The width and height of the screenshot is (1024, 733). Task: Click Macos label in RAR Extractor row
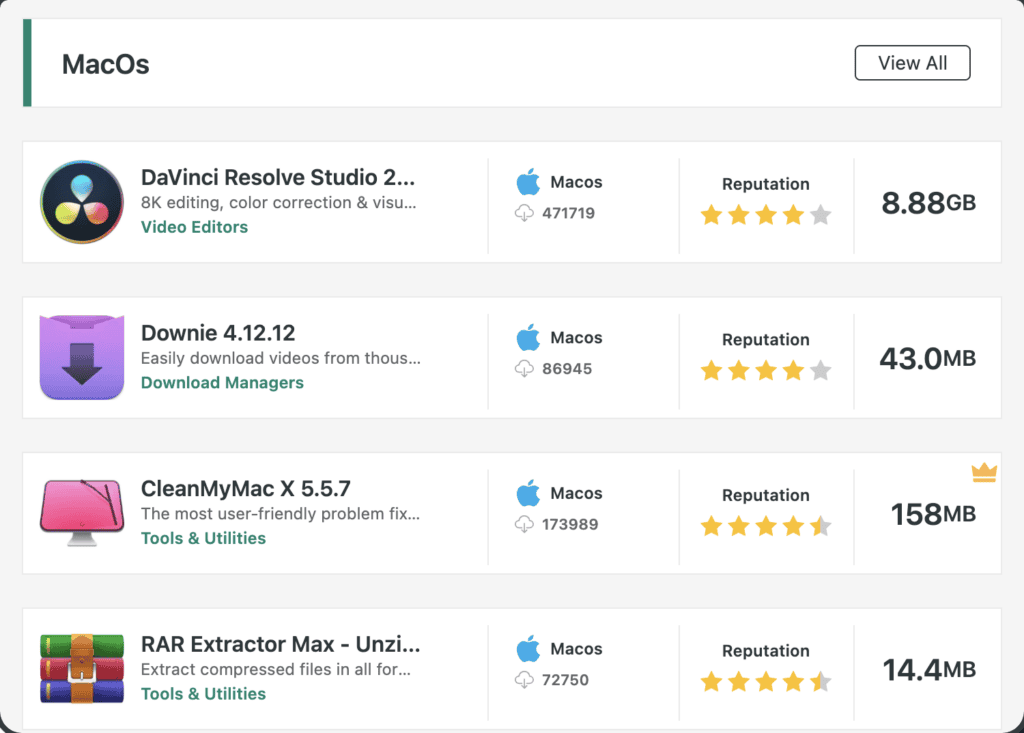[x=576, y=648]
